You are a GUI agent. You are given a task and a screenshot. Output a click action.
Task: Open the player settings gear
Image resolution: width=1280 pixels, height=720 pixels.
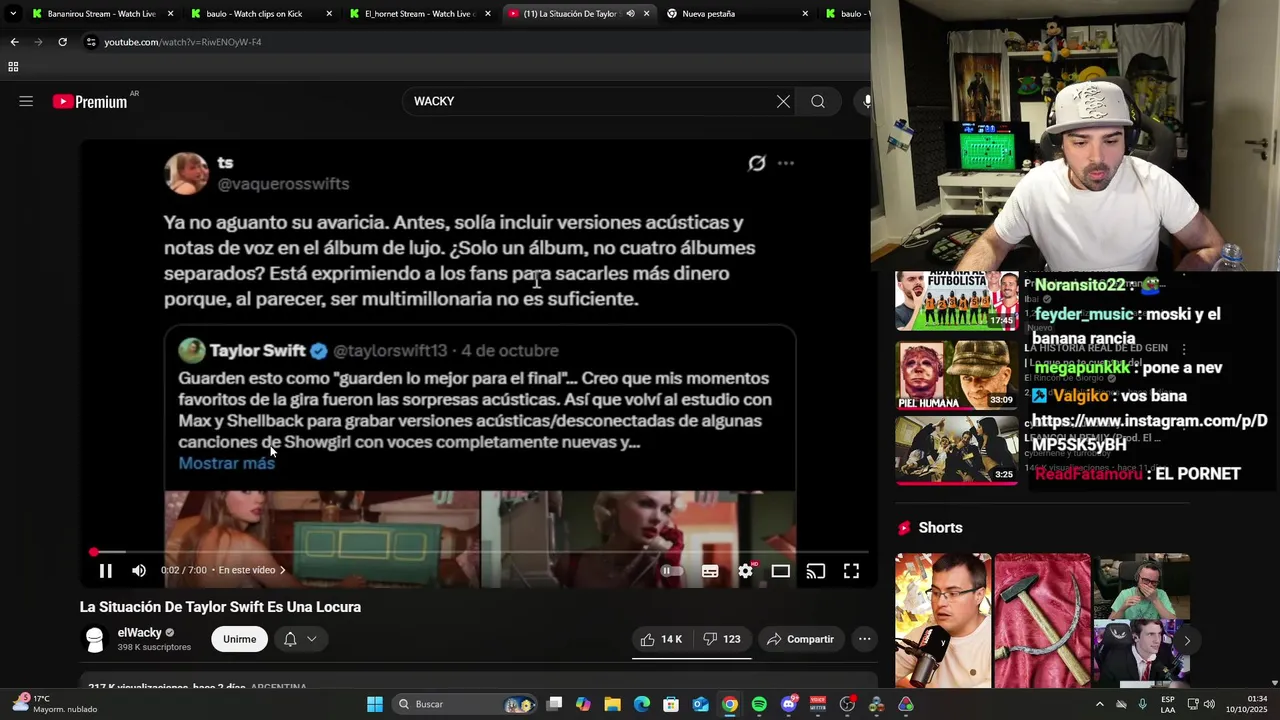coord(745,571)
